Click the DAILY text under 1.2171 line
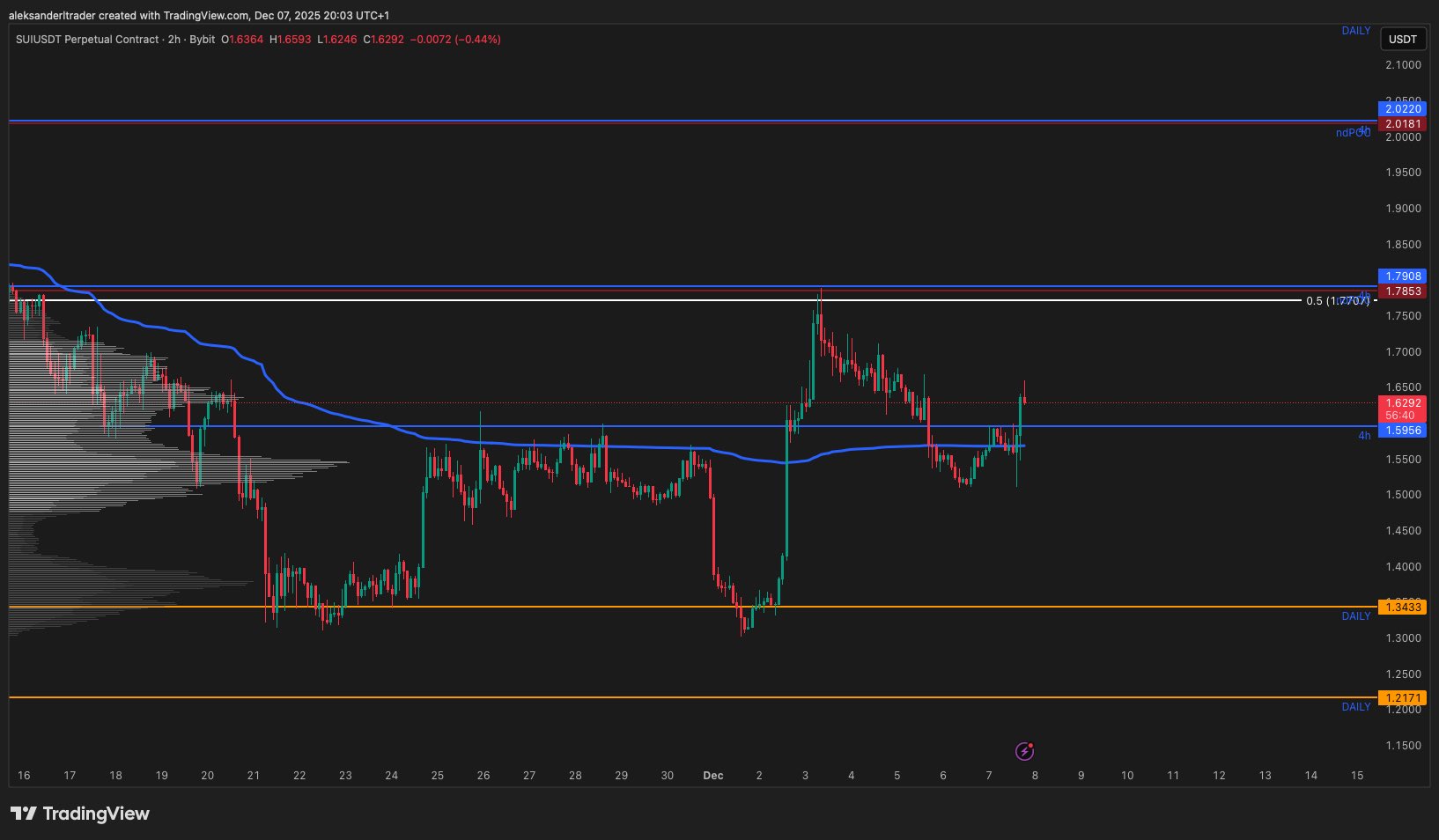Viewport: 1439px width, 840px height. click(x=1355, y=707)
